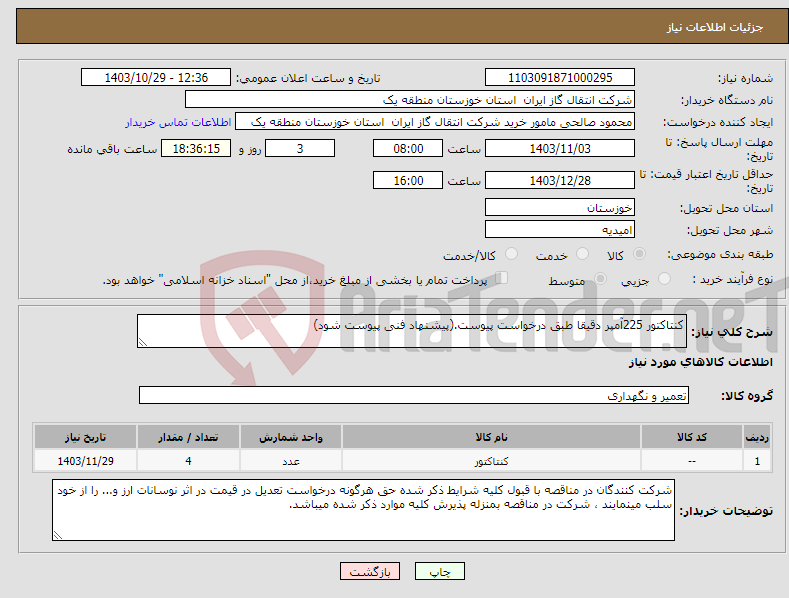Image resolution: width=789 pixels, height=598 pixels.
Task: Click the buyer notes textarea resize handle
Action: click(58, 536)
